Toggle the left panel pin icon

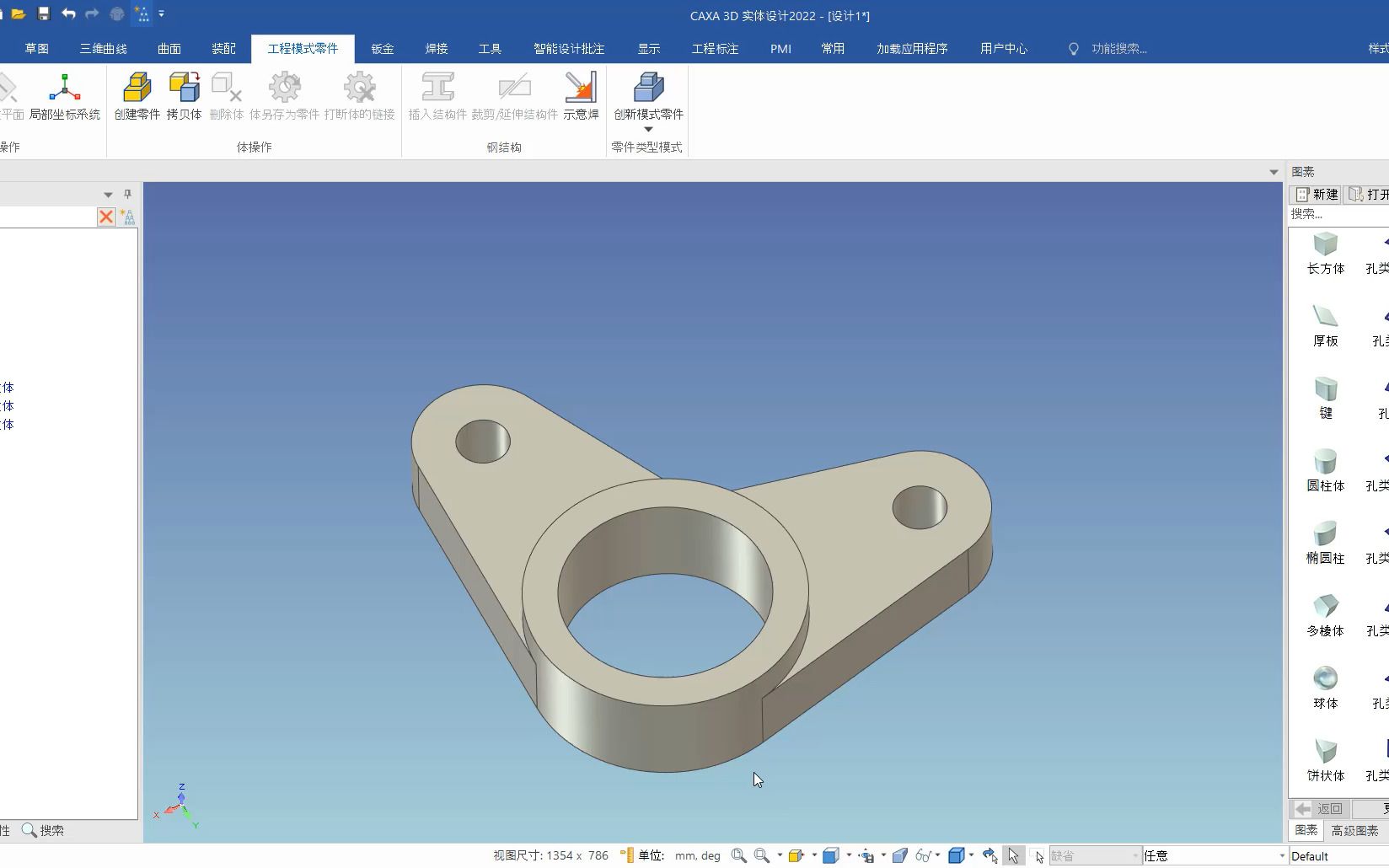point(127,194)
